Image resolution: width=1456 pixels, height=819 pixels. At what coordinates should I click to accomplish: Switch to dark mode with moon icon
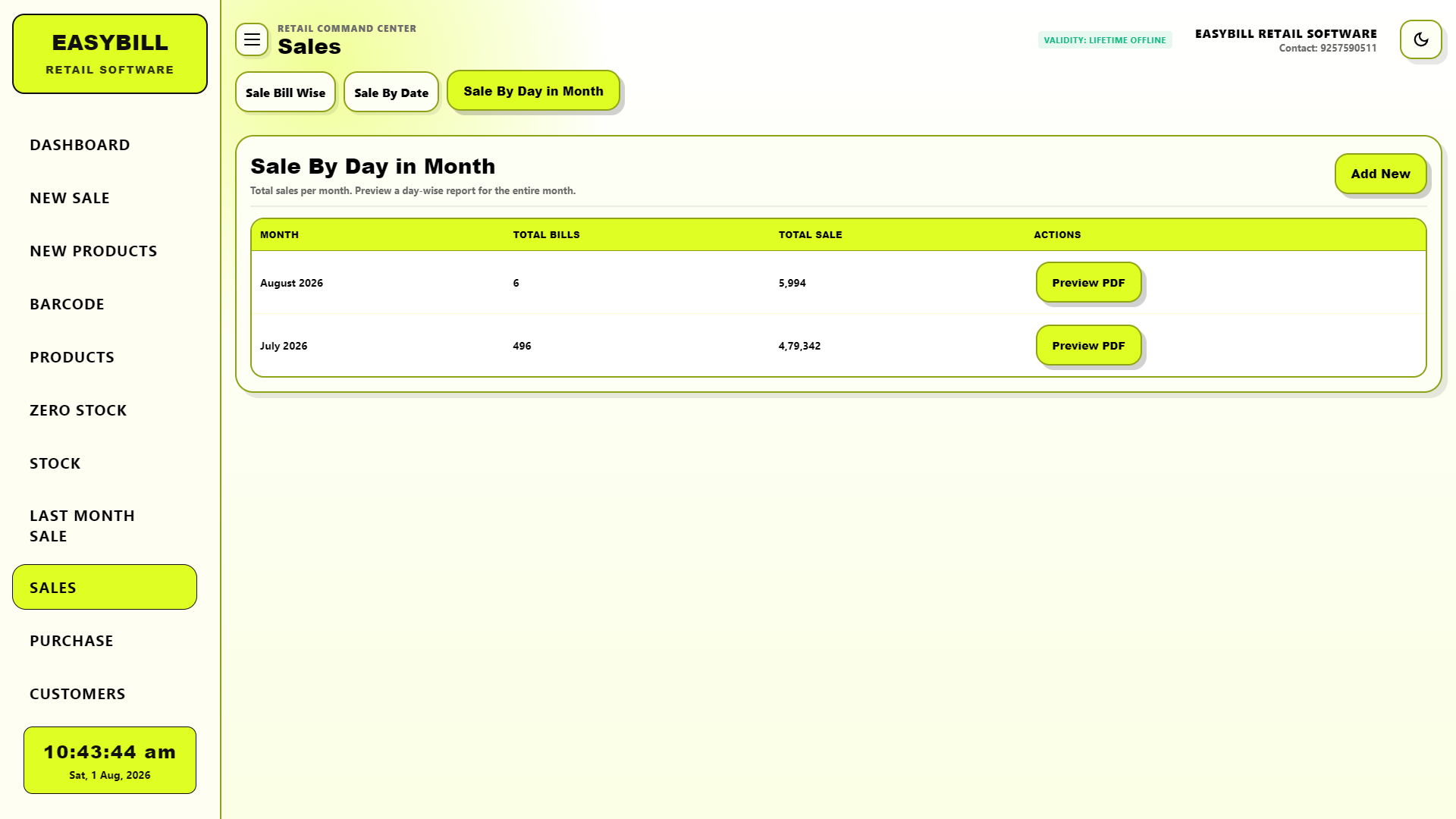pyautogui.click(x=1420, y=39)
